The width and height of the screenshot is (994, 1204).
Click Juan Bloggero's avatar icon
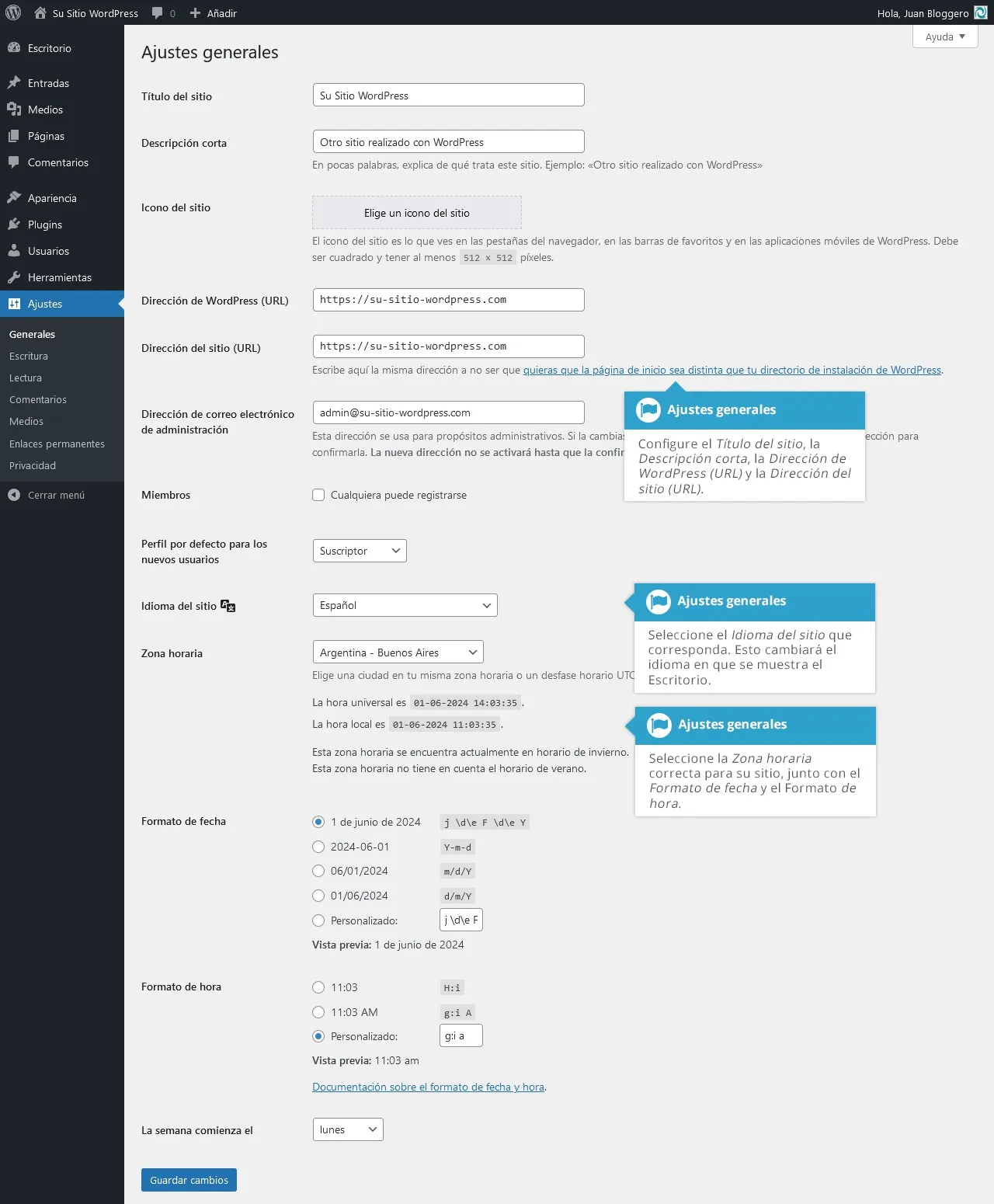[981, 13]
